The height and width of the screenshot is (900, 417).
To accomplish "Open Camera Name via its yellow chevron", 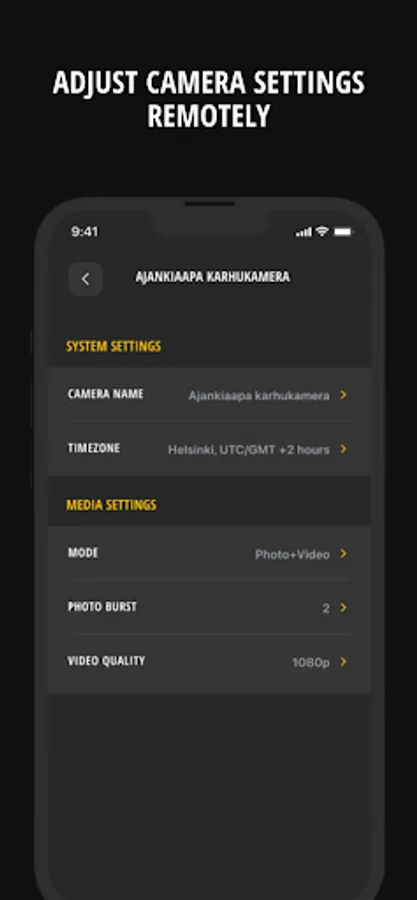I will (x=343, y=395).
